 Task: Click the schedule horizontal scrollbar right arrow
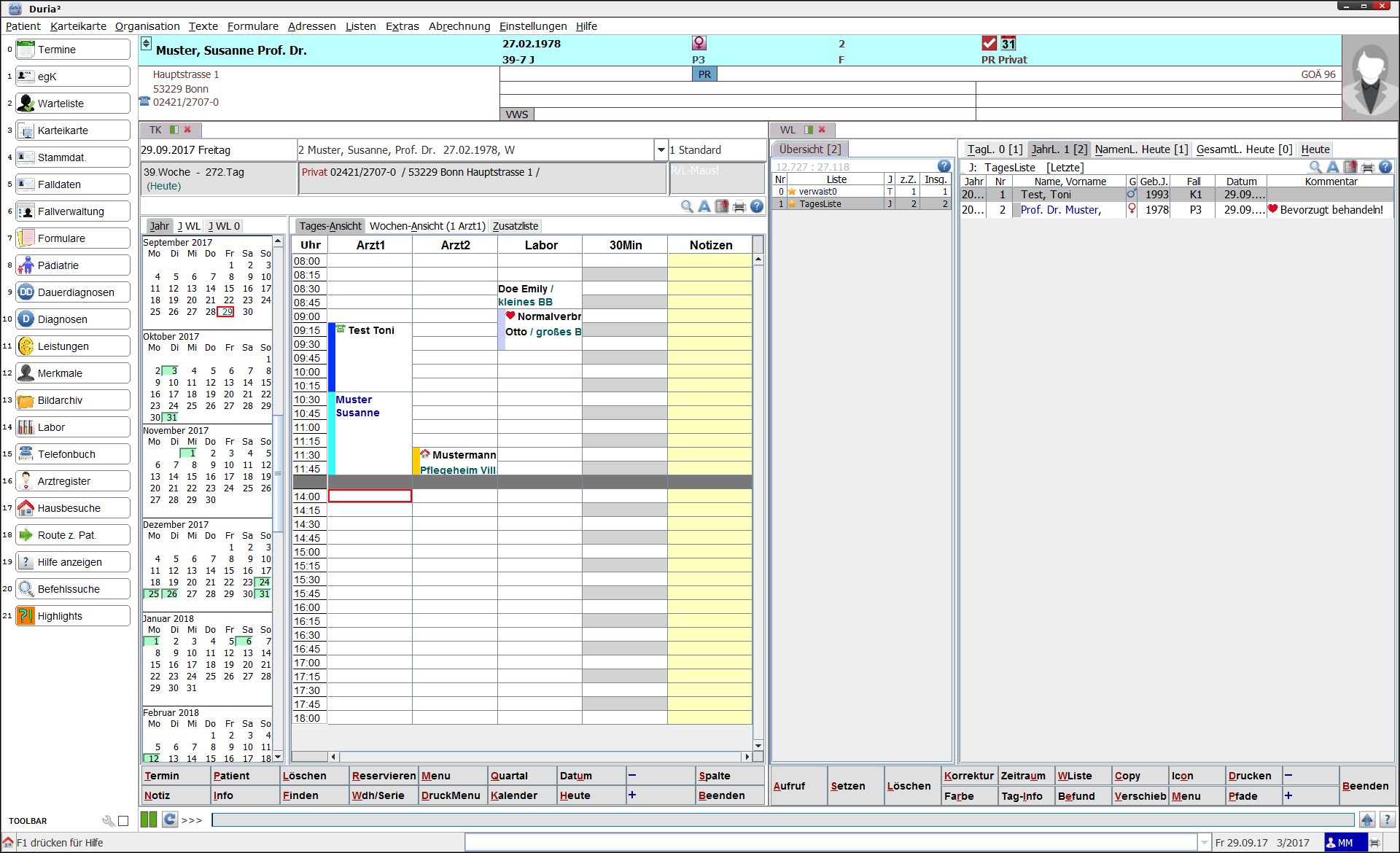pyautogui.click(x=746, y=757)
